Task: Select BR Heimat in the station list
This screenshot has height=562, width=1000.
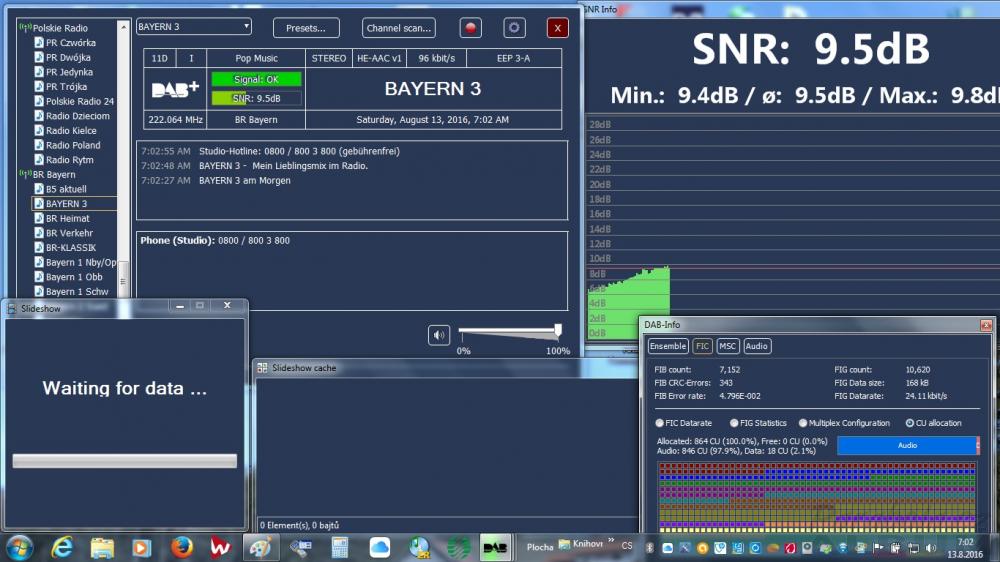Action: point(67,219)
